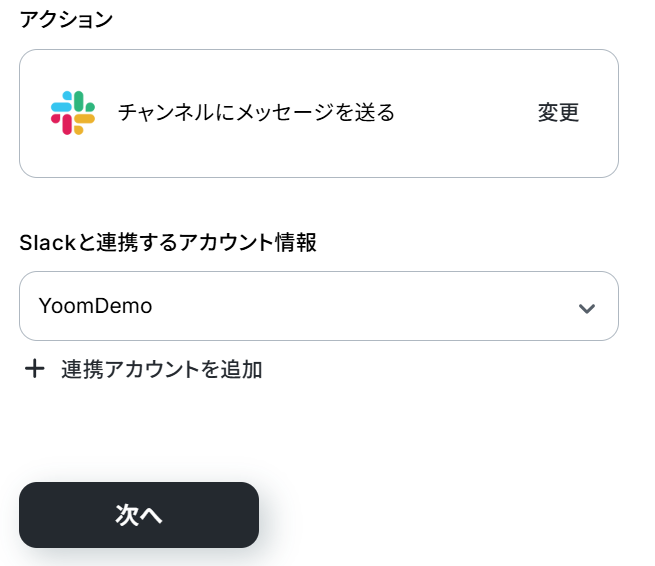The height and width of the screenshot is (566, 655).
Task: Proceed with the 次へ button
Action: click(x=139, y=515)
